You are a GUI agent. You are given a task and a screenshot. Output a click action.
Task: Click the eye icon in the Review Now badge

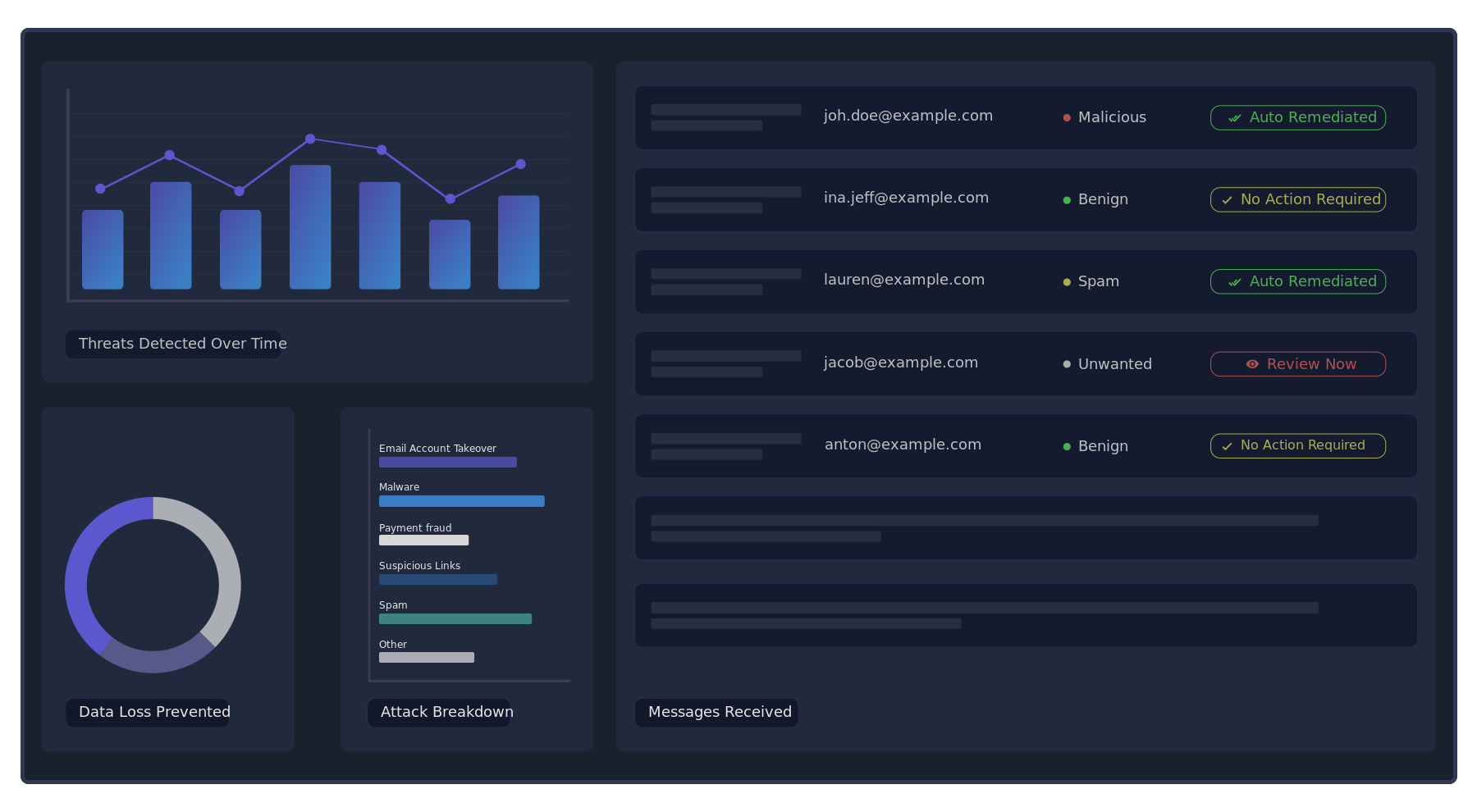pos(1251,363)
